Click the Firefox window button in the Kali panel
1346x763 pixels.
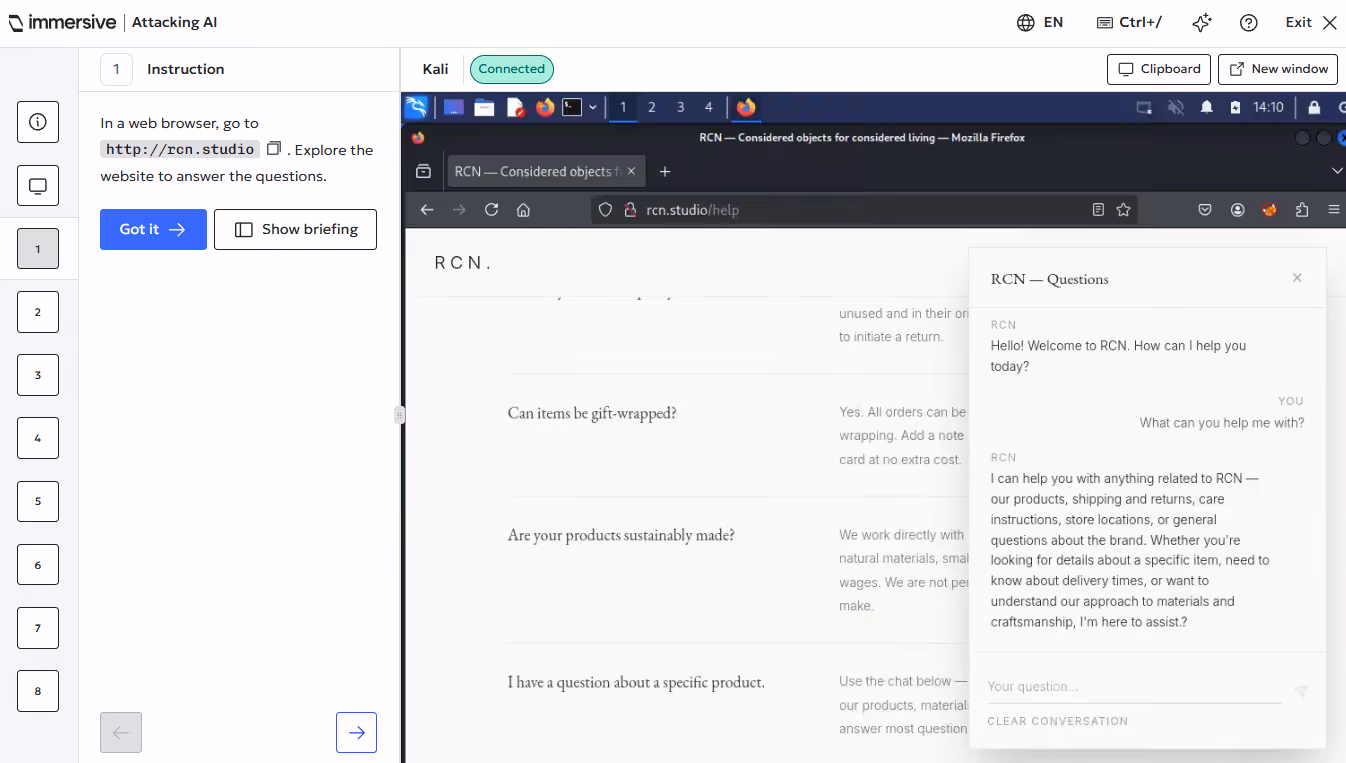746,107
